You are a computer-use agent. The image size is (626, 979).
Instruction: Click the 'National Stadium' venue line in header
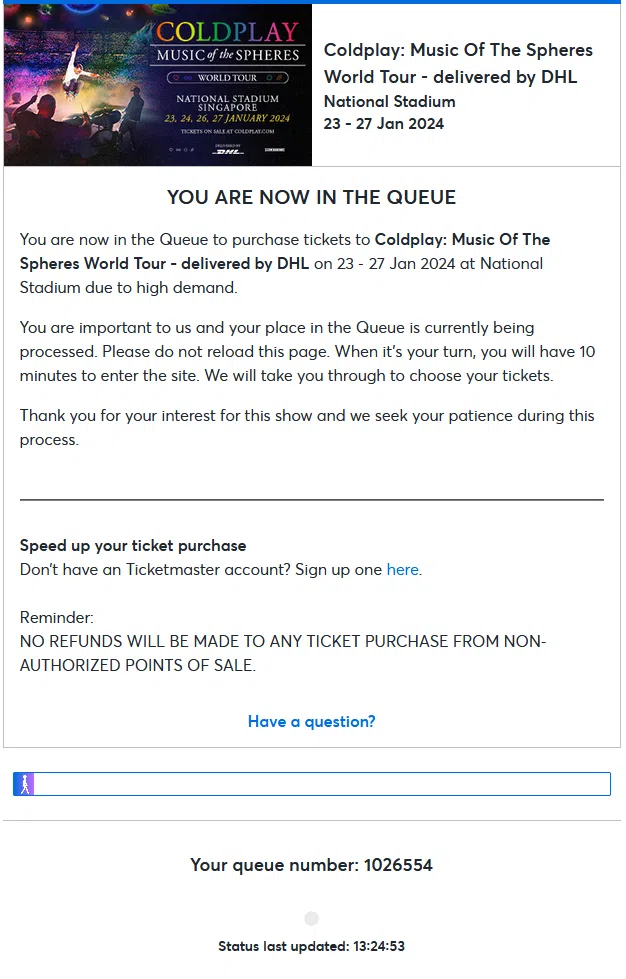(390, 101)
